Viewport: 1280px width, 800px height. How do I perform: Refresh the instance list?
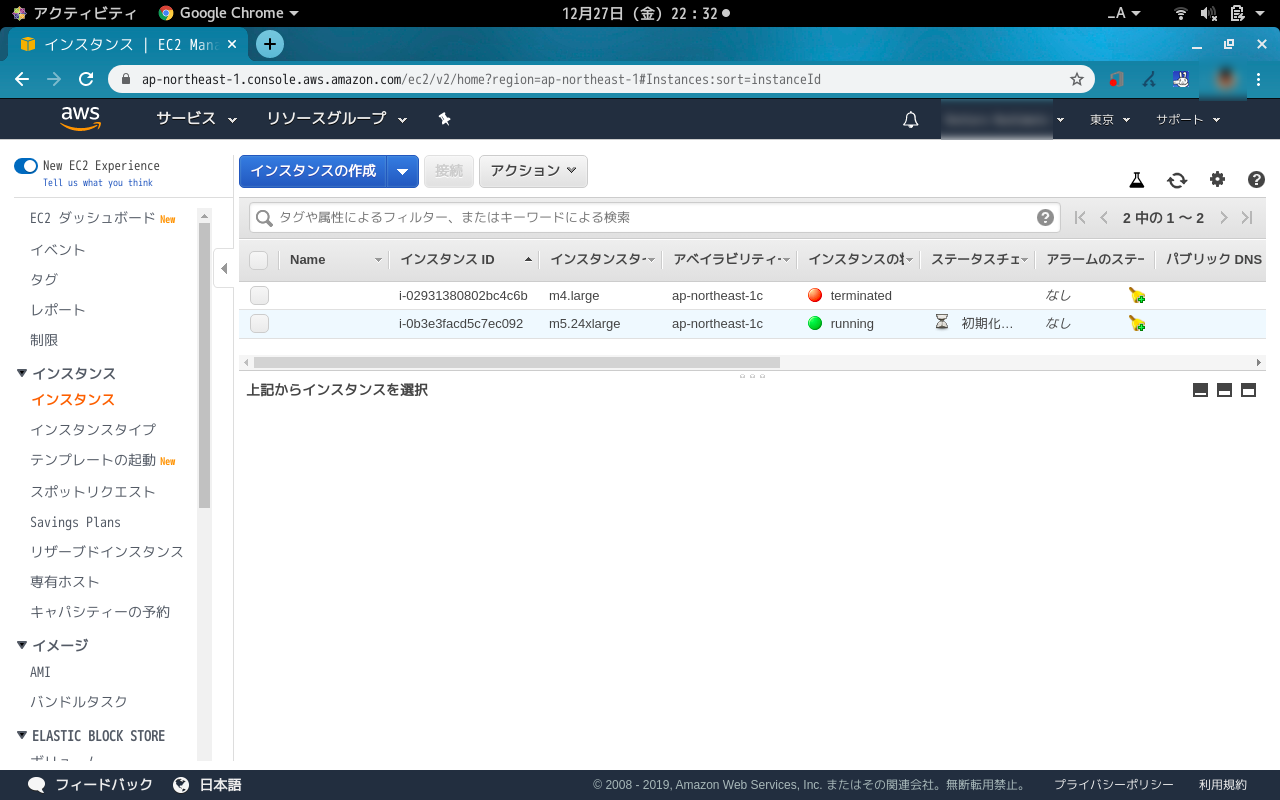click(1177, 180)
